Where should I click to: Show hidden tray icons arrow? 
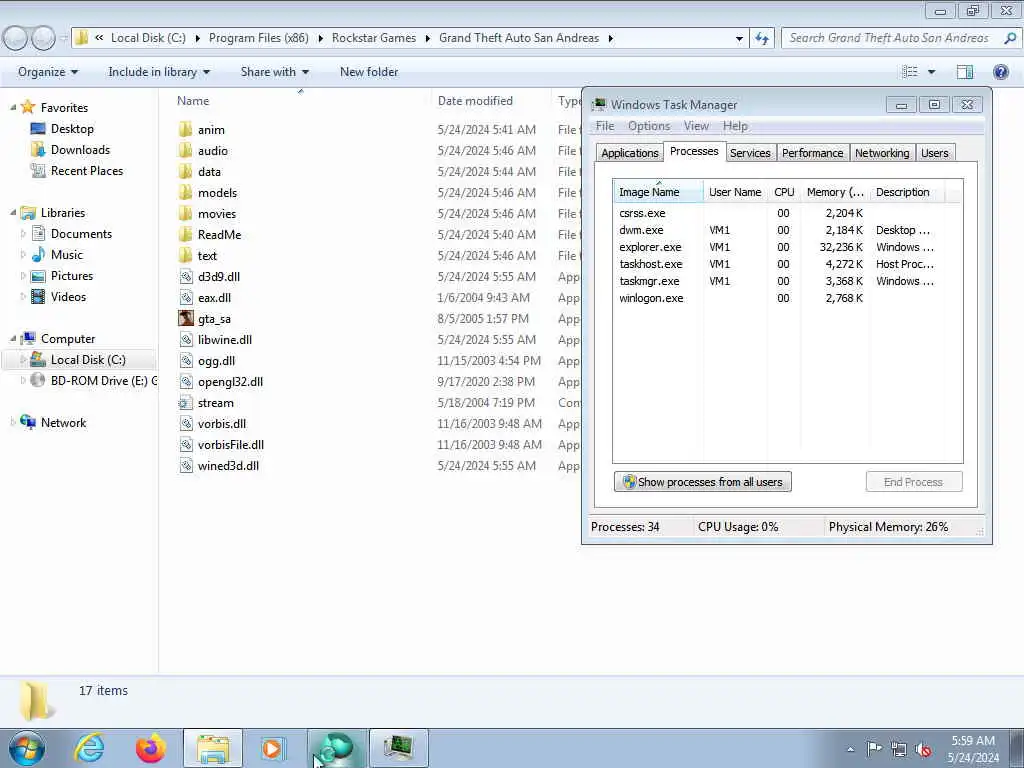850,749
